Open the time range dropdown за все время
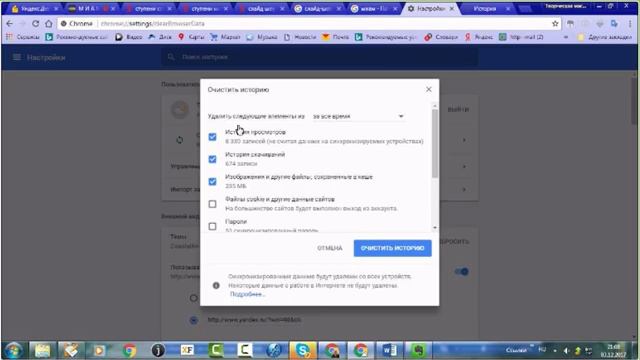The width and height of the screenshot is (640, 360). [358, 116]
